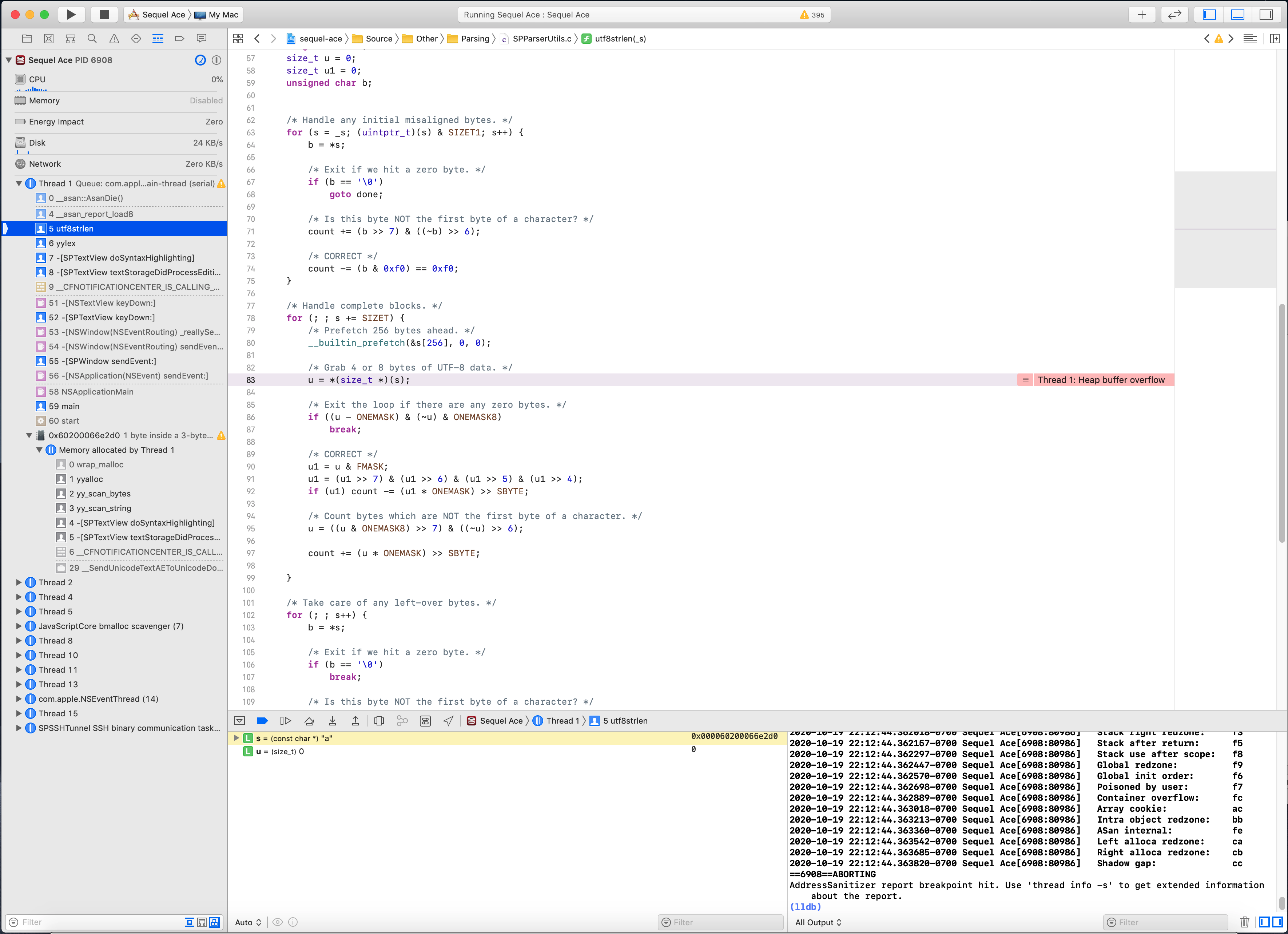This screenshot has width=1288, height=934.
Task: Select the Source breadcrumb folder
Action: point(373,39)
